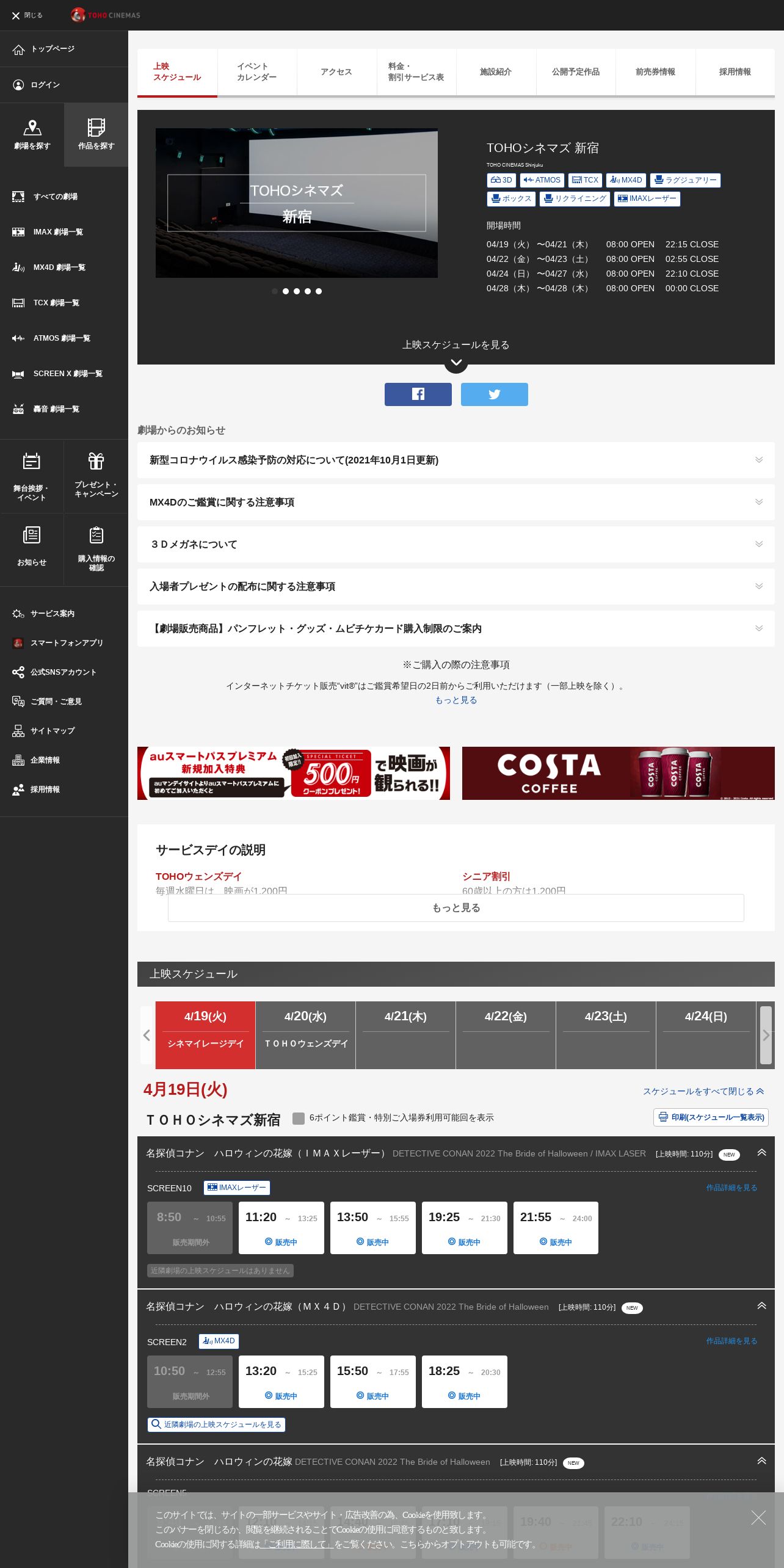Click 上映スケジュールを見る down chevron
This screenshot has height=1568, width=784.
coord(456,363)
